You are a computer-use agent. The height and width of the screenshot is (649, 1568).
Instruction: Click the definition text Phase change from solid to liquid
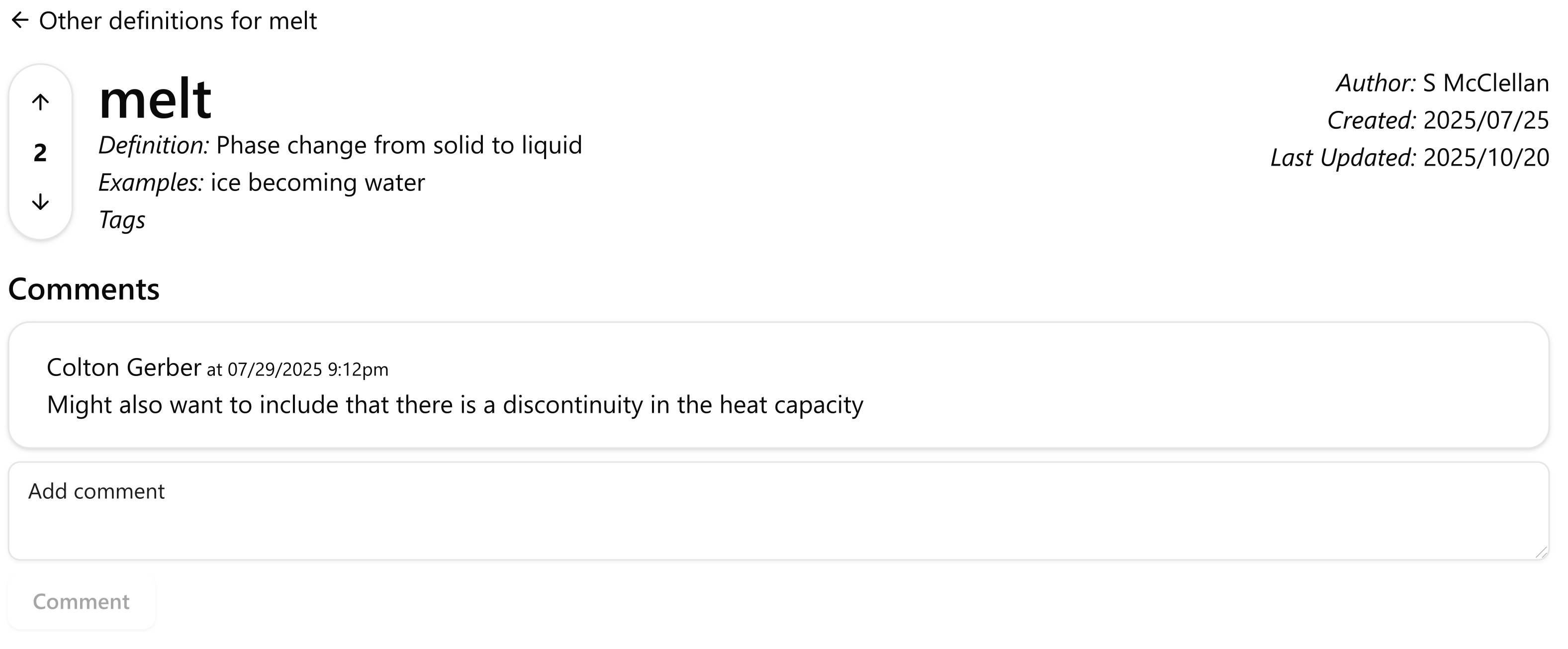coord(399,146)
